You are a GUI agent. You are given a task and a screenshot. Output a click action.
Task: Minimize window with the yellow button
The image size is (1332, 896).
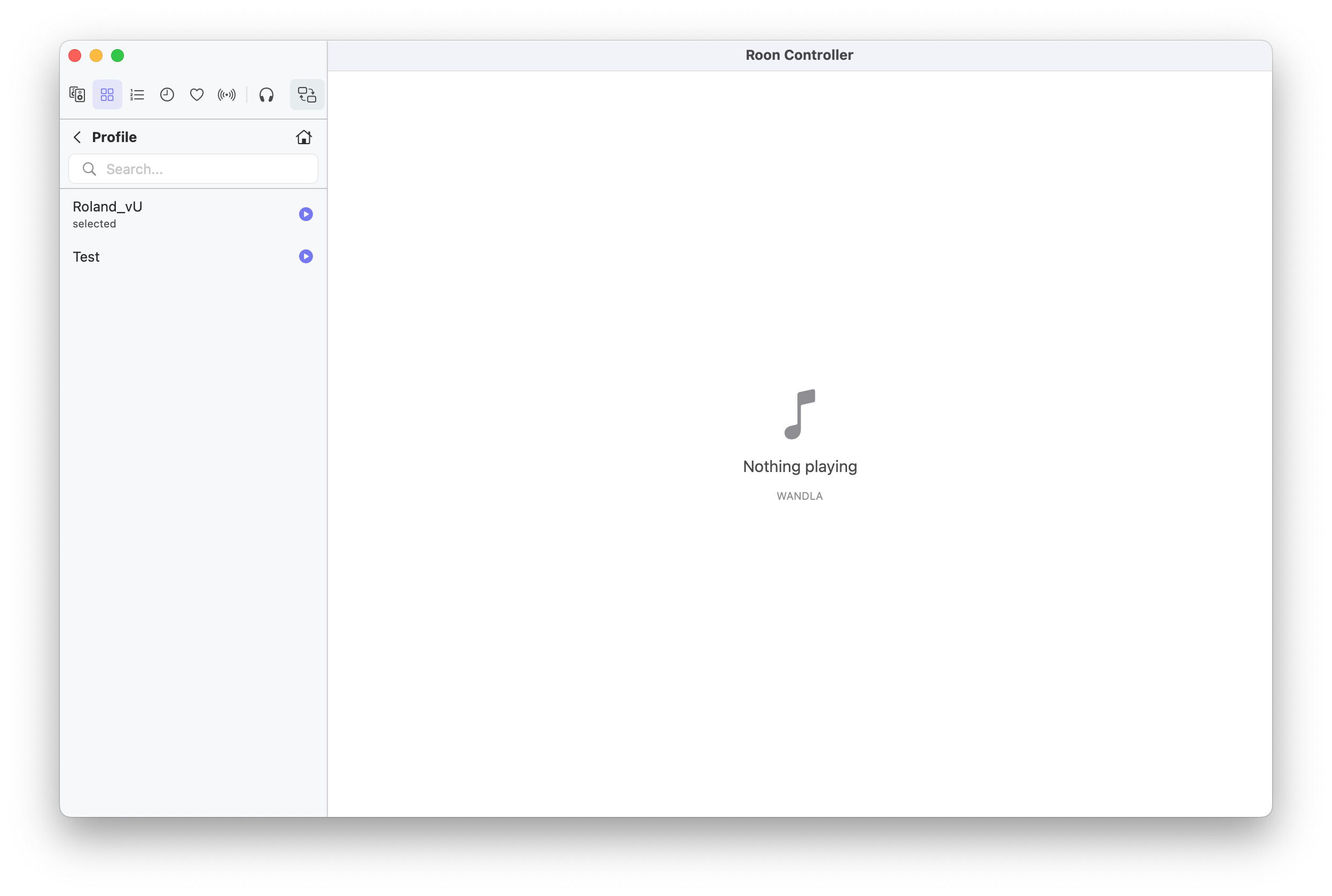coord(96,56)
